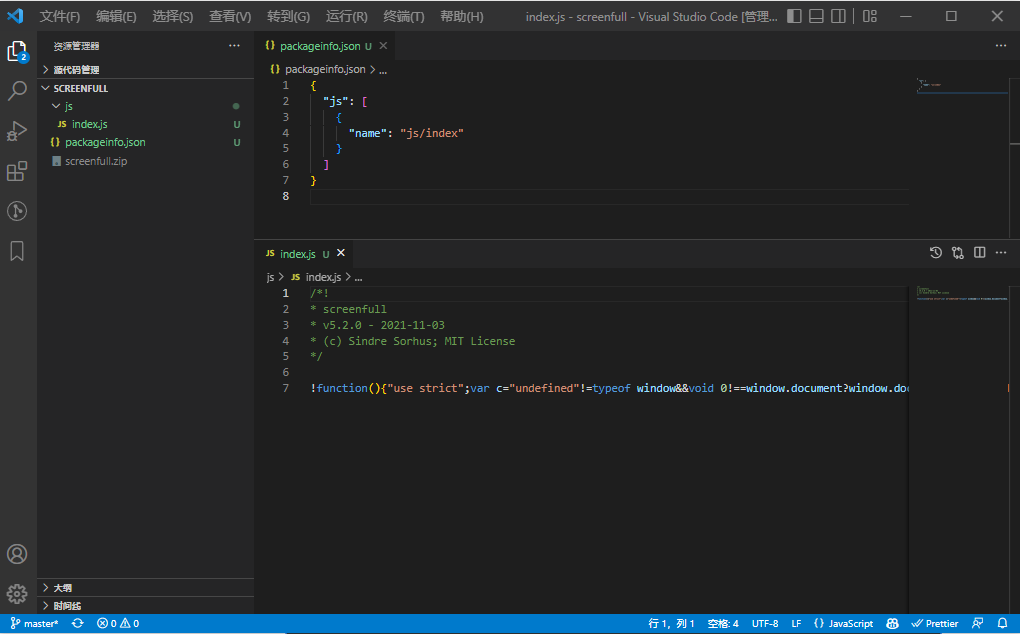Open the Manage gear icon
This screenshot has height=634, width=1020.
coord(17,593)
